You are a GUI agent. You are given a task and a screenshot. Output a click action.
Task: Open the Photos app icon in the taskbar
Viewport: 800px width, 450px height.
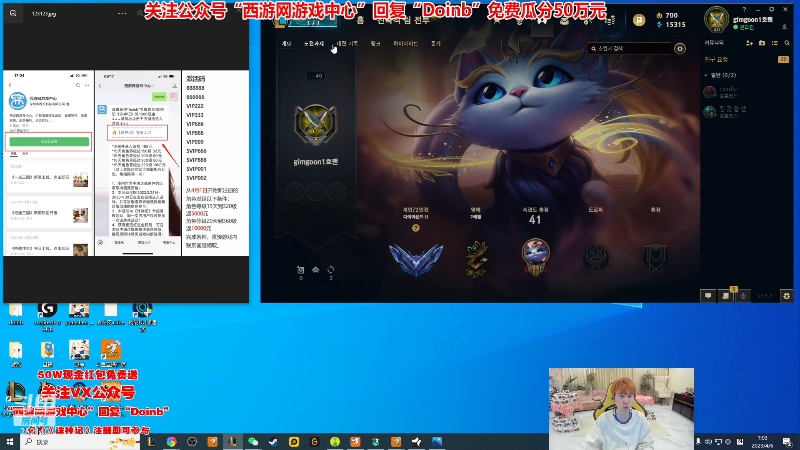click(437, 442)
